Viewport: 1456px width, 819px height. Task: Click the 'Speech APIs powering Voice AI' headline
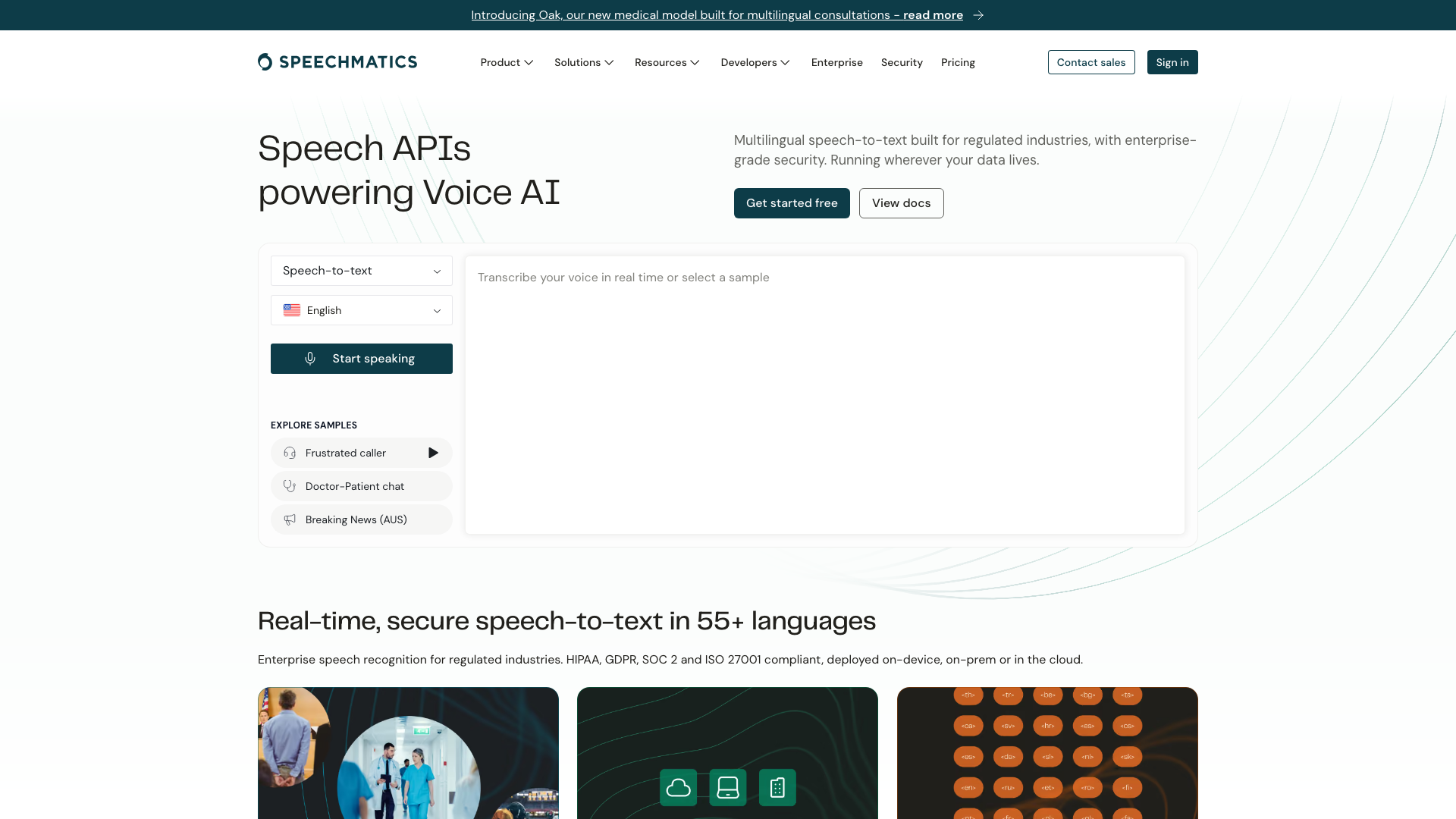[409, 170]
